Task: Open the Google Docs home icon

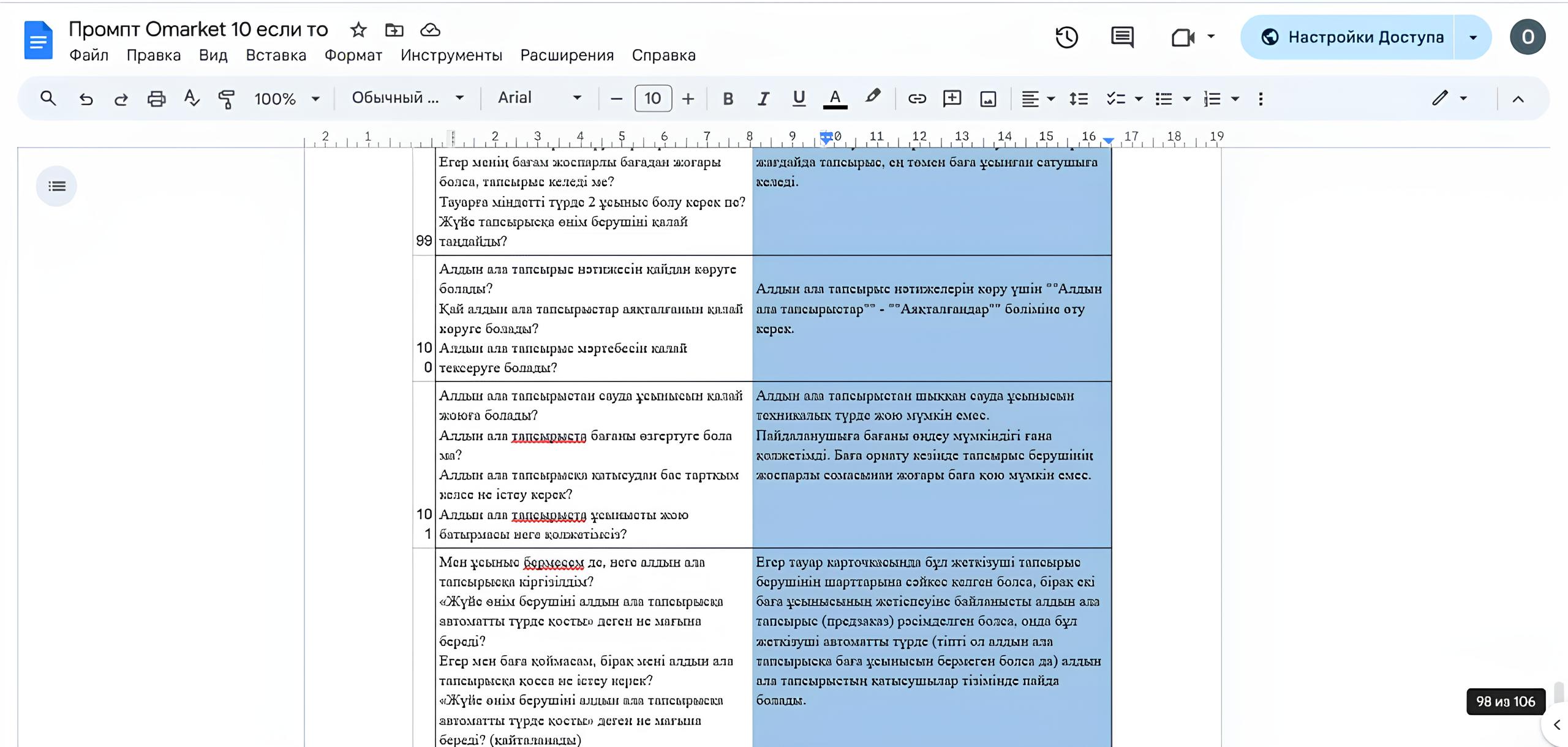Action: pos(38,40)
